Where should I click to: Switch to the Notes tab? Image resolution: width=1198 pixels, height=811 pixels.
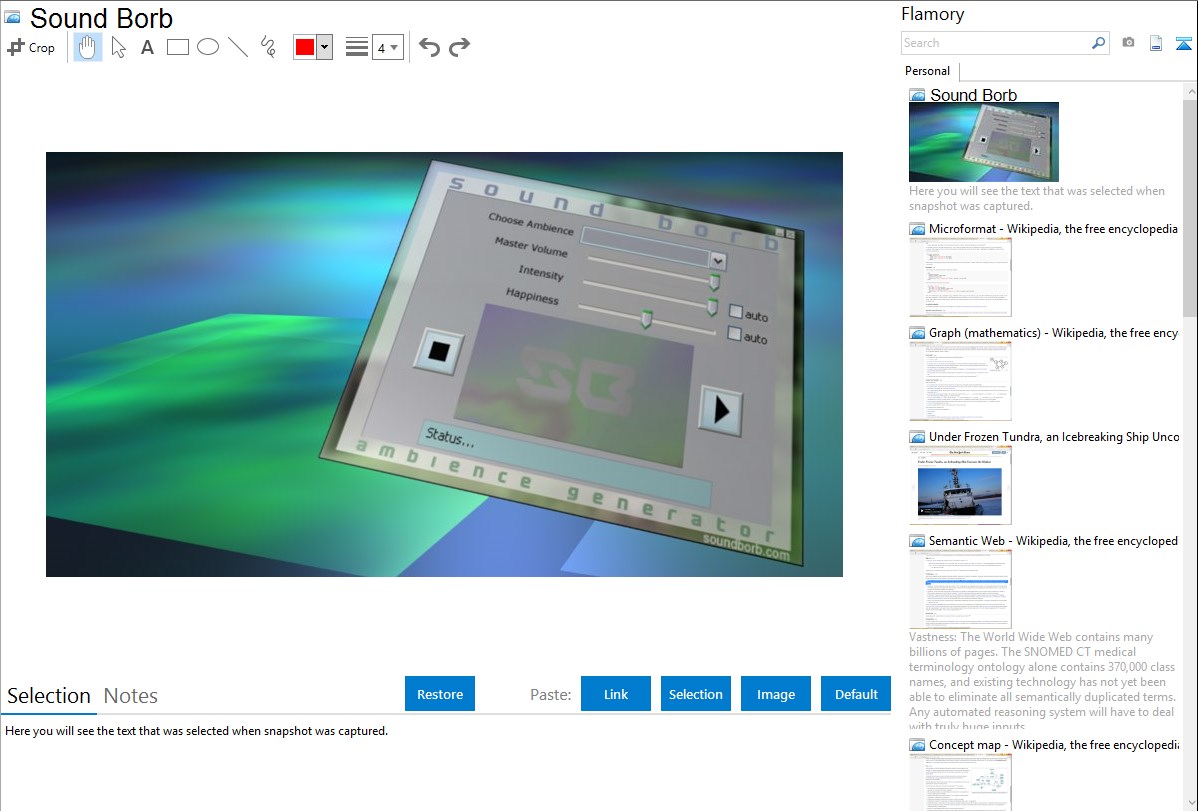(130, 696)
